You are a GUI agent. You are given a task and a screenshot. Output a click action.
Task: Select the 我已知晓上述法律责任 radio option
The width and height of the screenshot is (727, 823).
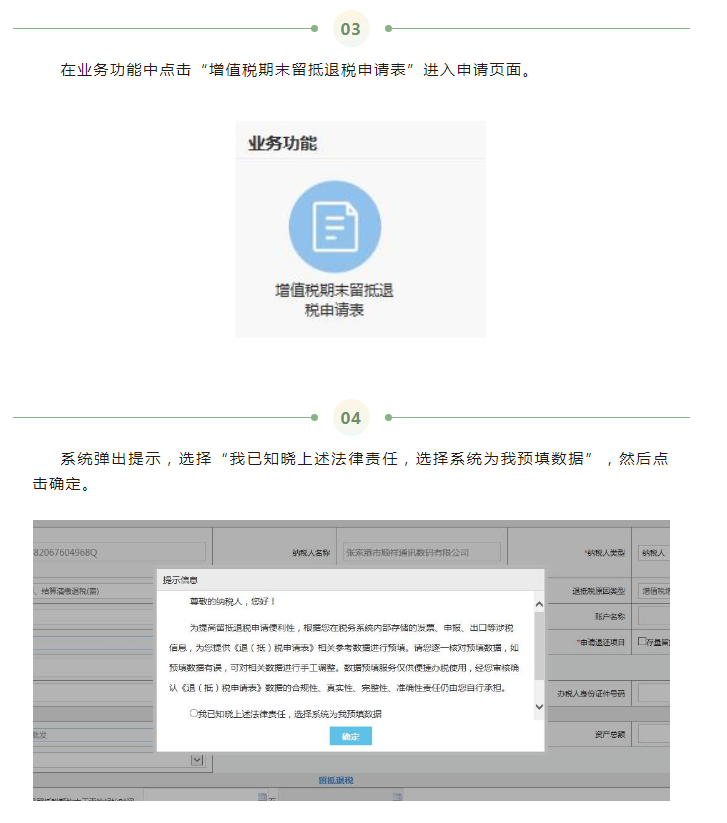click(x=195, y=714)
